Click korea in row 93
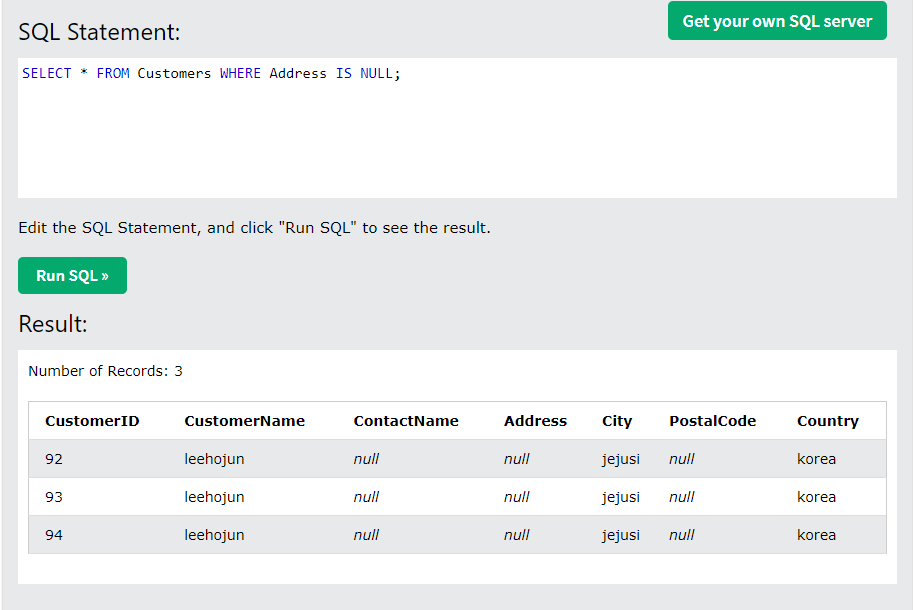This screenshot has width=913, height=610. pyautogui.click(x=816, y=497)
